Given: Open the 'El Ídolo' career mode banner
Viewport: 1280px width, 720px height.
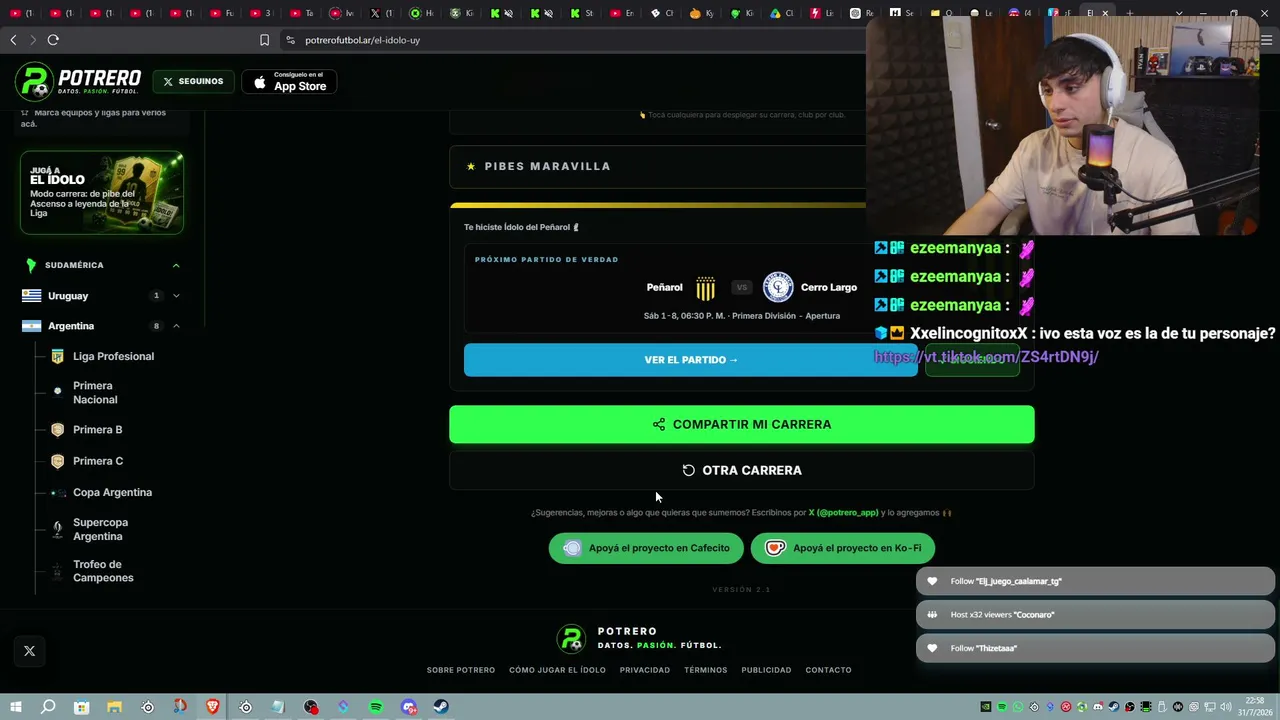Looking at the screenshot, I should pyautogui.click(x=102, y=192).
